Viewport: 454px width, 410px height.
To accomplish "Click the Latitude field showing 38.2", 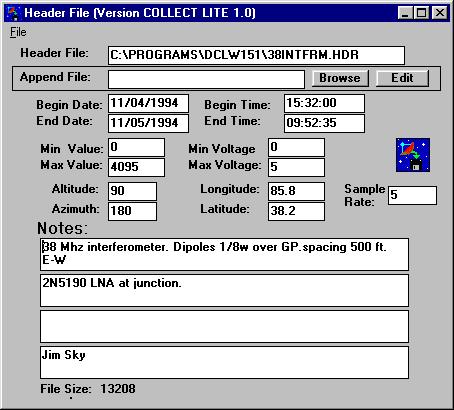I will coord(296,211).
